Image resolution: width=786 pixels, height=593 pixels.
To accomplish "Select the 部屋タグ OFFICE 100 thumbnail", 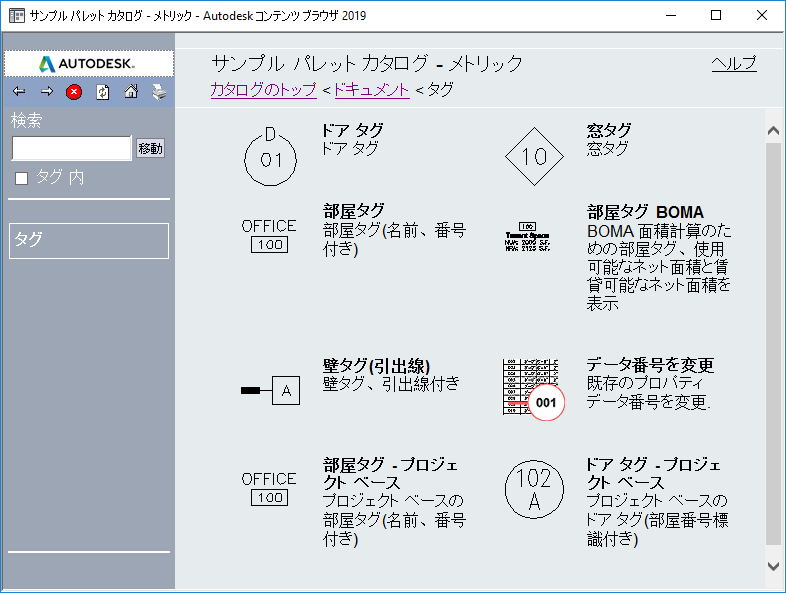I will point(269,236).
